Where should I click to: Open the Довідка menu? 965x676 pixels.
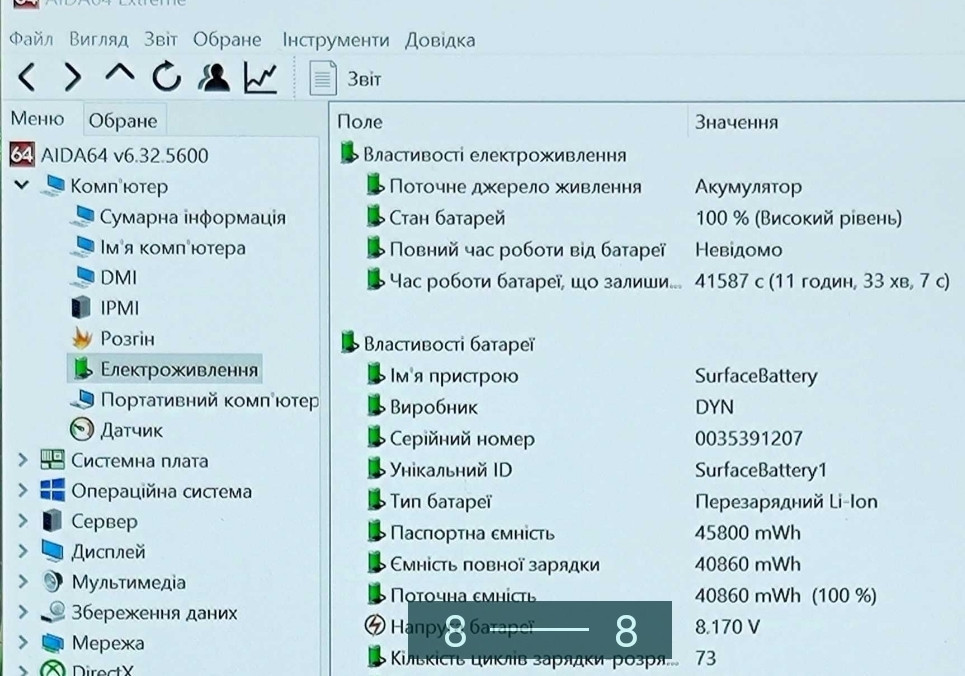click(x=440, y=40)
